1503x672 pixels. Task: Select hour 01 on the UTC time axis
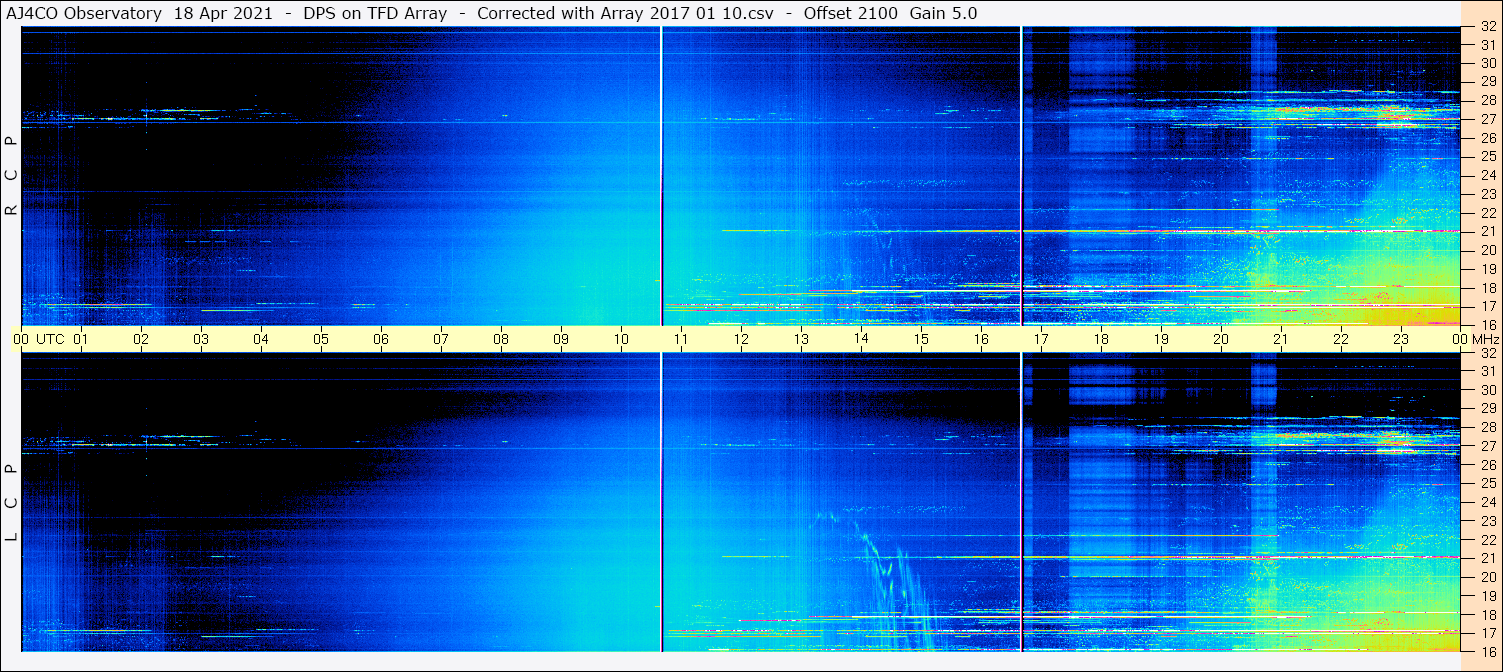(81, 339)
